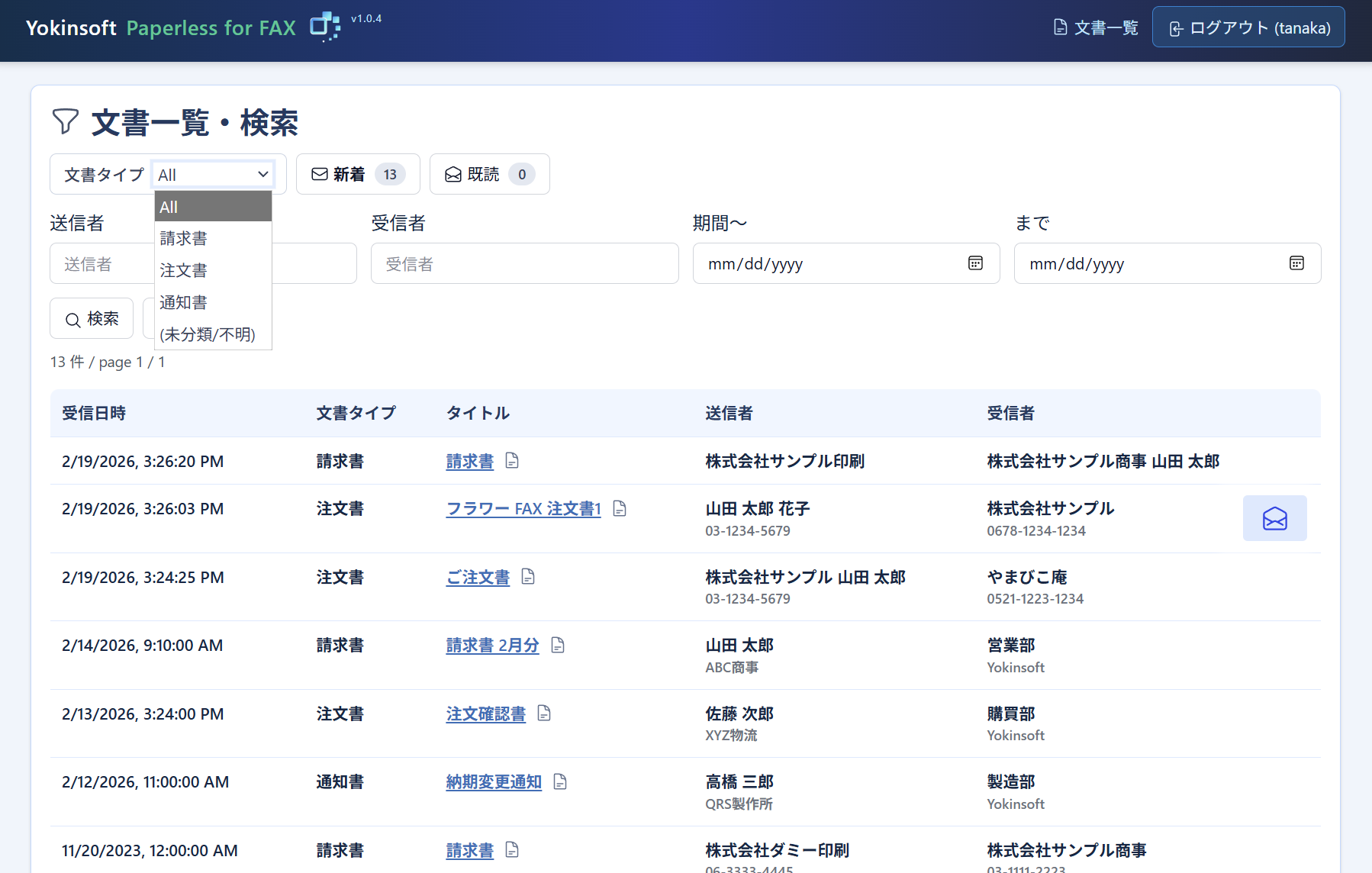Click the open-envelope icon on フラワー FAX 注文書1 row
This screenshot has height=873, width=1372.
click(1274, 518)
